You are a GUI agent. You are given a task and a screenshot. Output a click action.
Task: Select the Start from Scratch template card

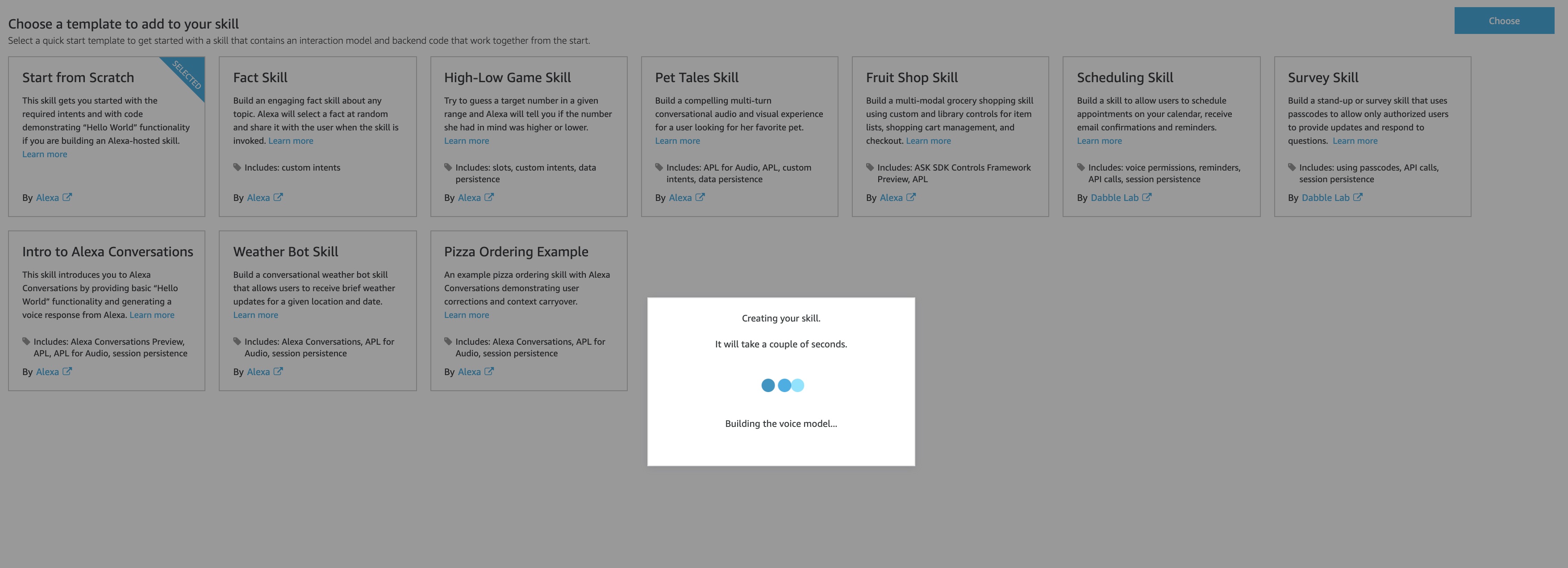click(x=107, y=136)
